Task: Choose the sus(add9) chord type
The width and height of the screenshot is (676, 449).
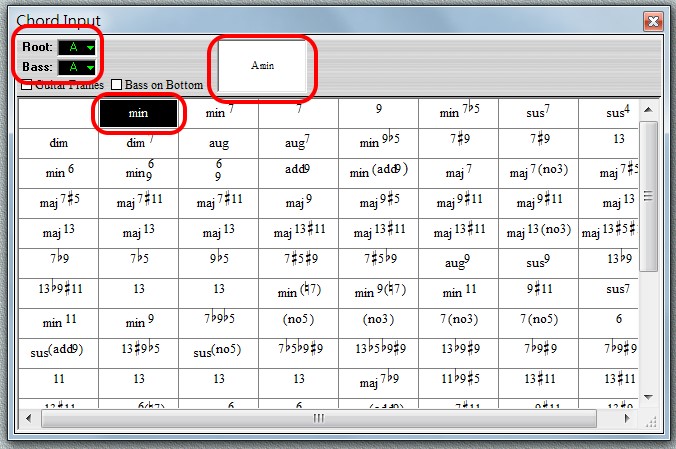Action: pyautogui.click(x=59, y=353)
